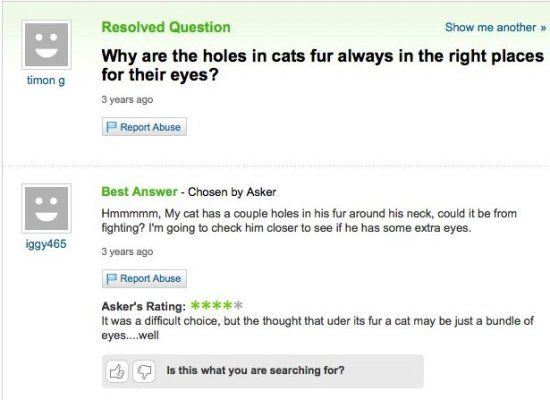Screen dimensions: 550x400
Task: Select the question title about cats fur
Action: [323, 65]
